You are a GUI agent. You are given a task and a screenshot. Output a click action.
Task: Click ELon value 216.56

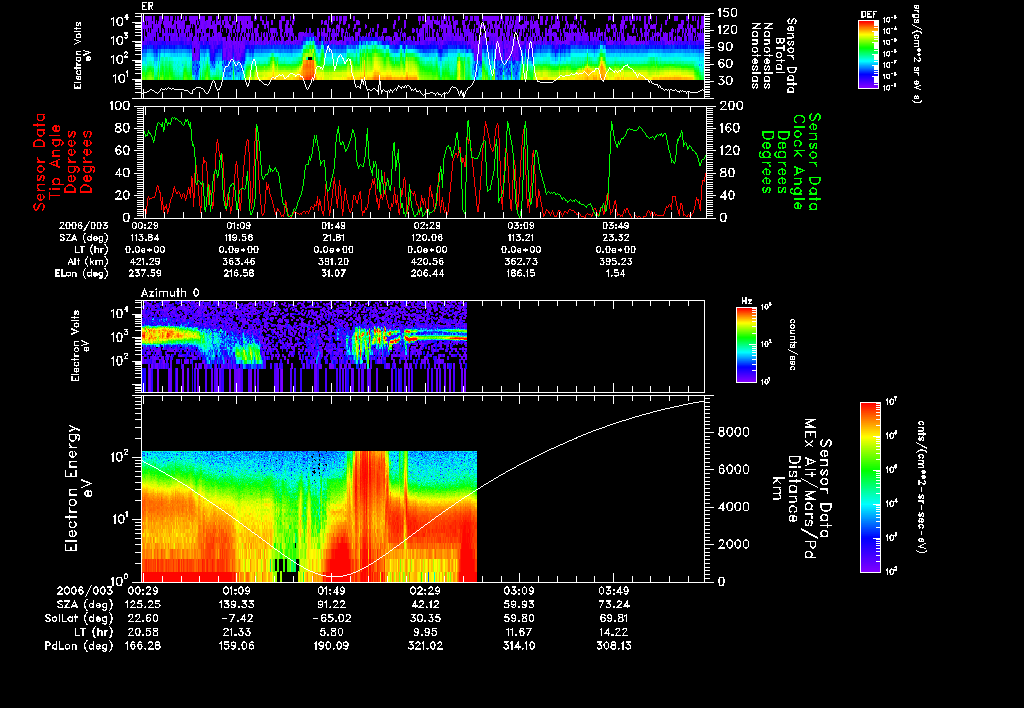pos(238,273)
